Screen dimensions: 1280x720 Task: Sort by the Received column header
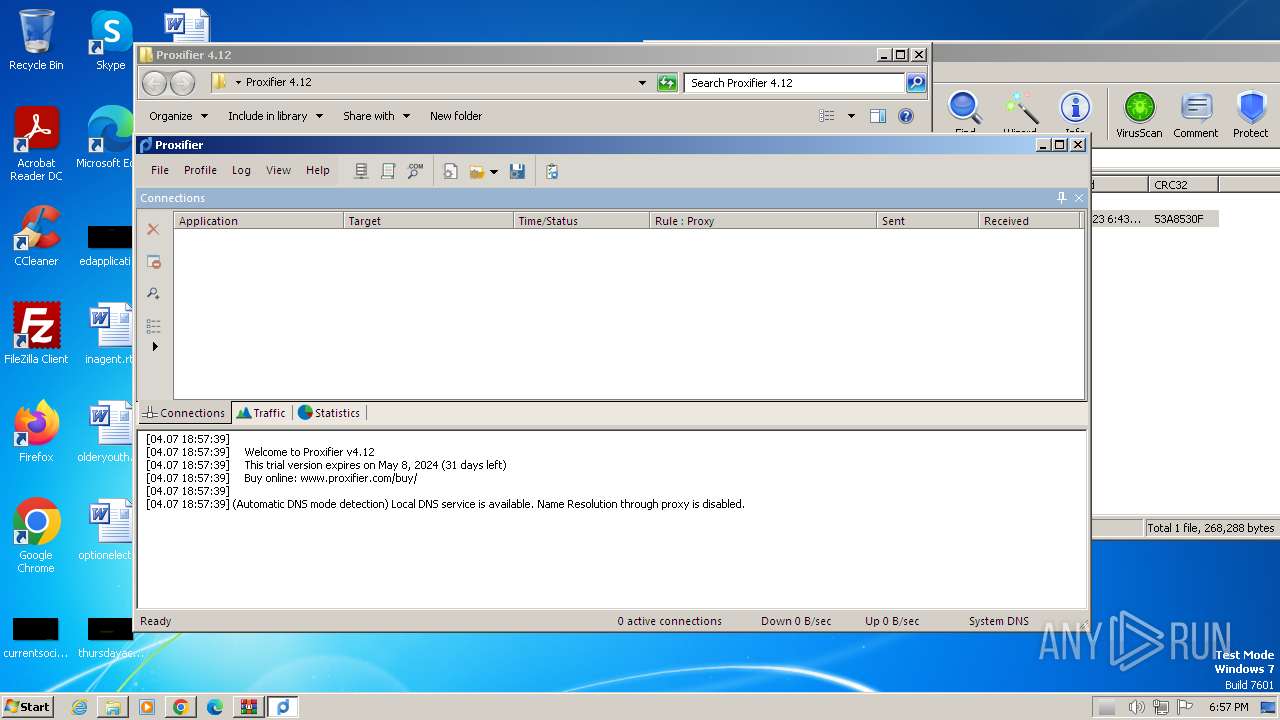pyautogui.click(x=1029, y=221)
